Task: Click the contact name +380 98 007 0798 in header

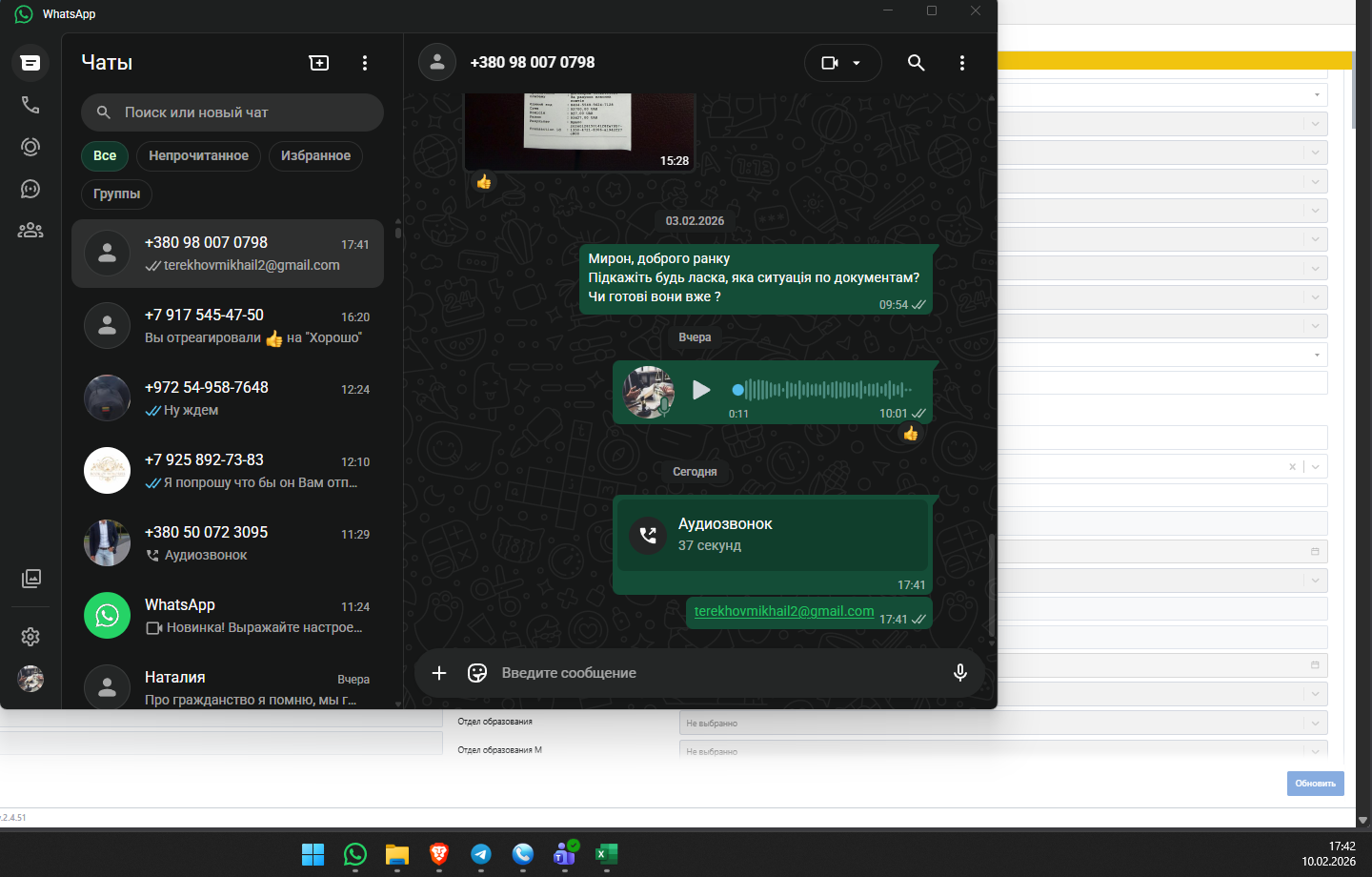Action: (x=533, y=63)
